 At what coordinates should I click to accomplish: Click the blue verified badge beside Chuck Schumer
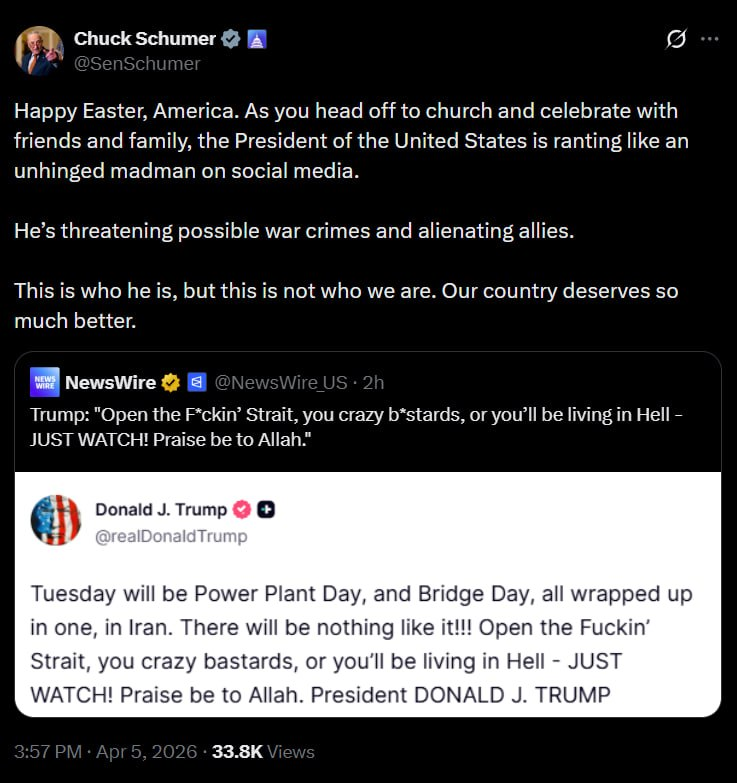click(231, 40)
